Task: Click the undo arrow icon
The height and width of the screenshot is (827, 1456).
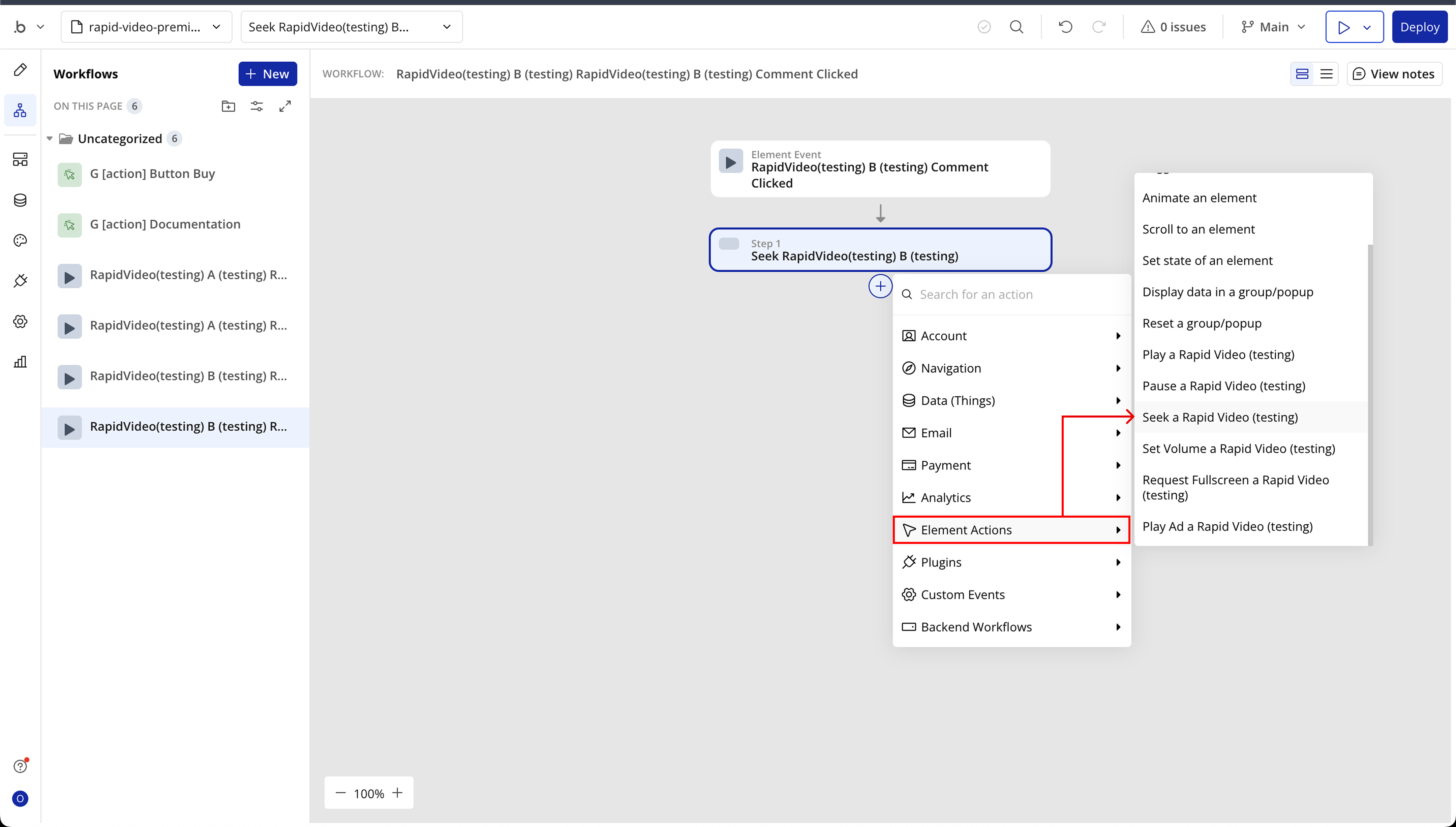Action: click(x=1065, y=27)
